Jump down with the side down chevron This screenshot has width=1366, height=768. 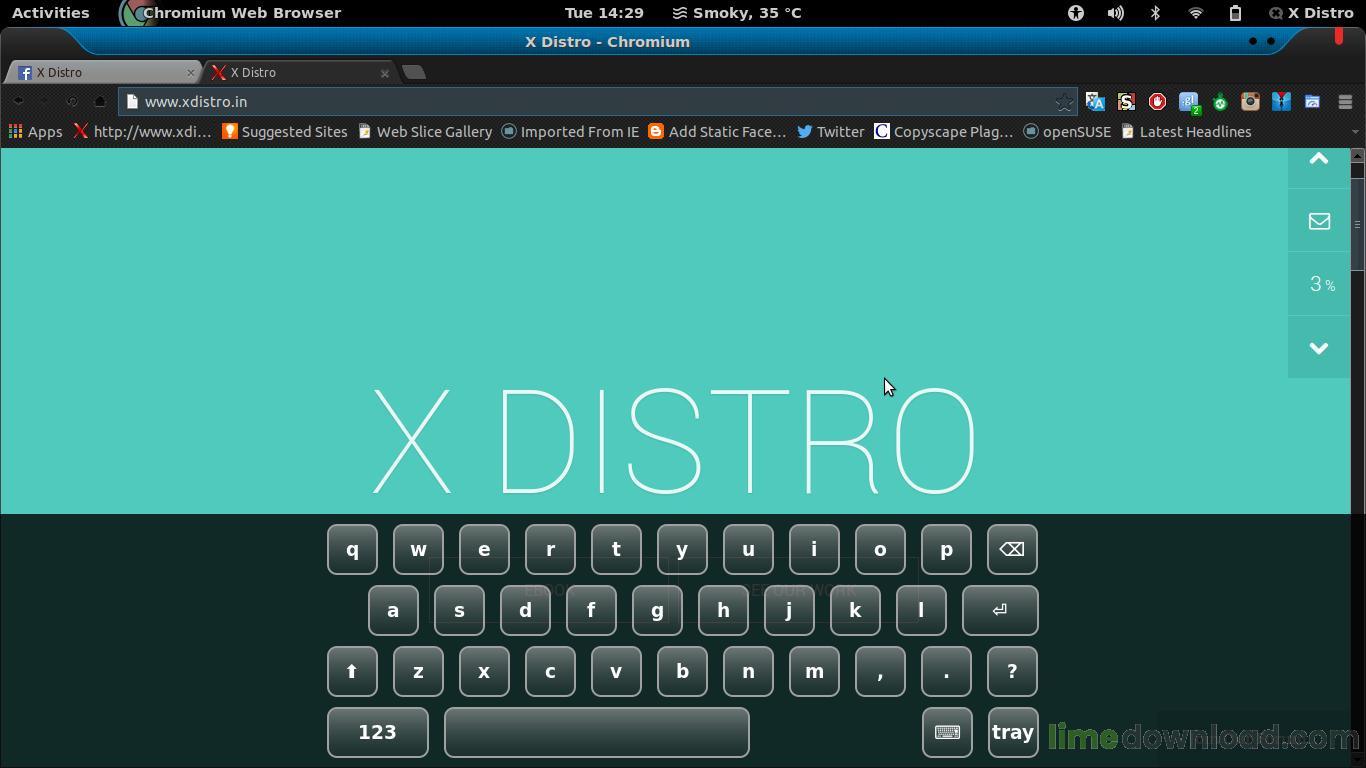tap(1319, 348)
